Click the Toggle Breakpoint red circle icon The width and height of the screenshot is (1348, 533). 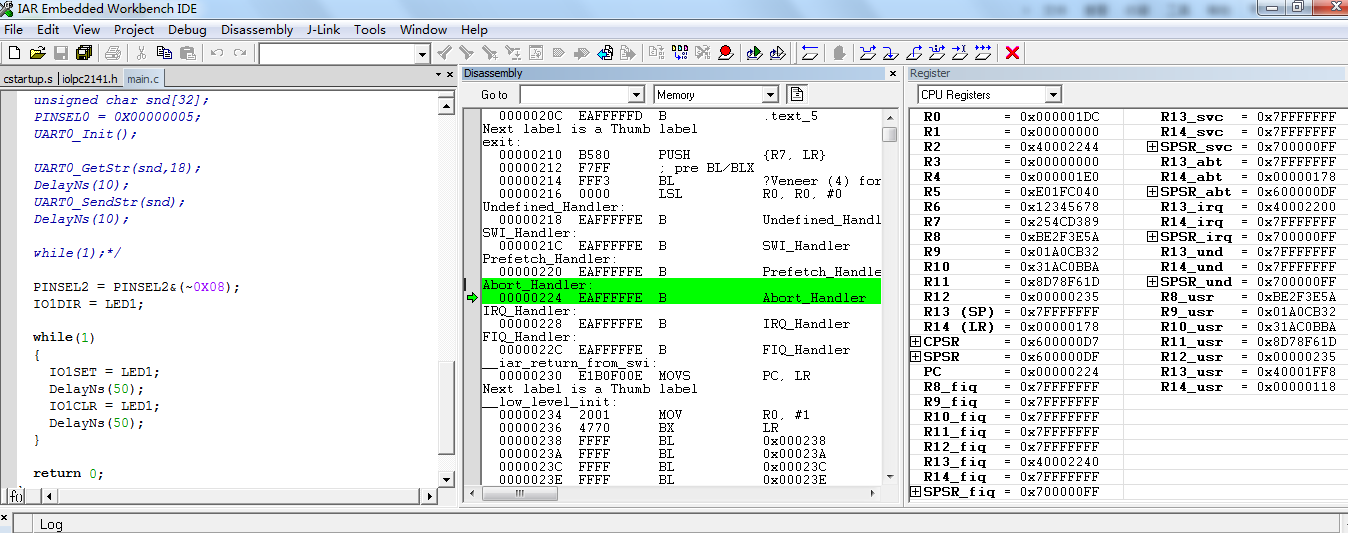coord(725,53)
